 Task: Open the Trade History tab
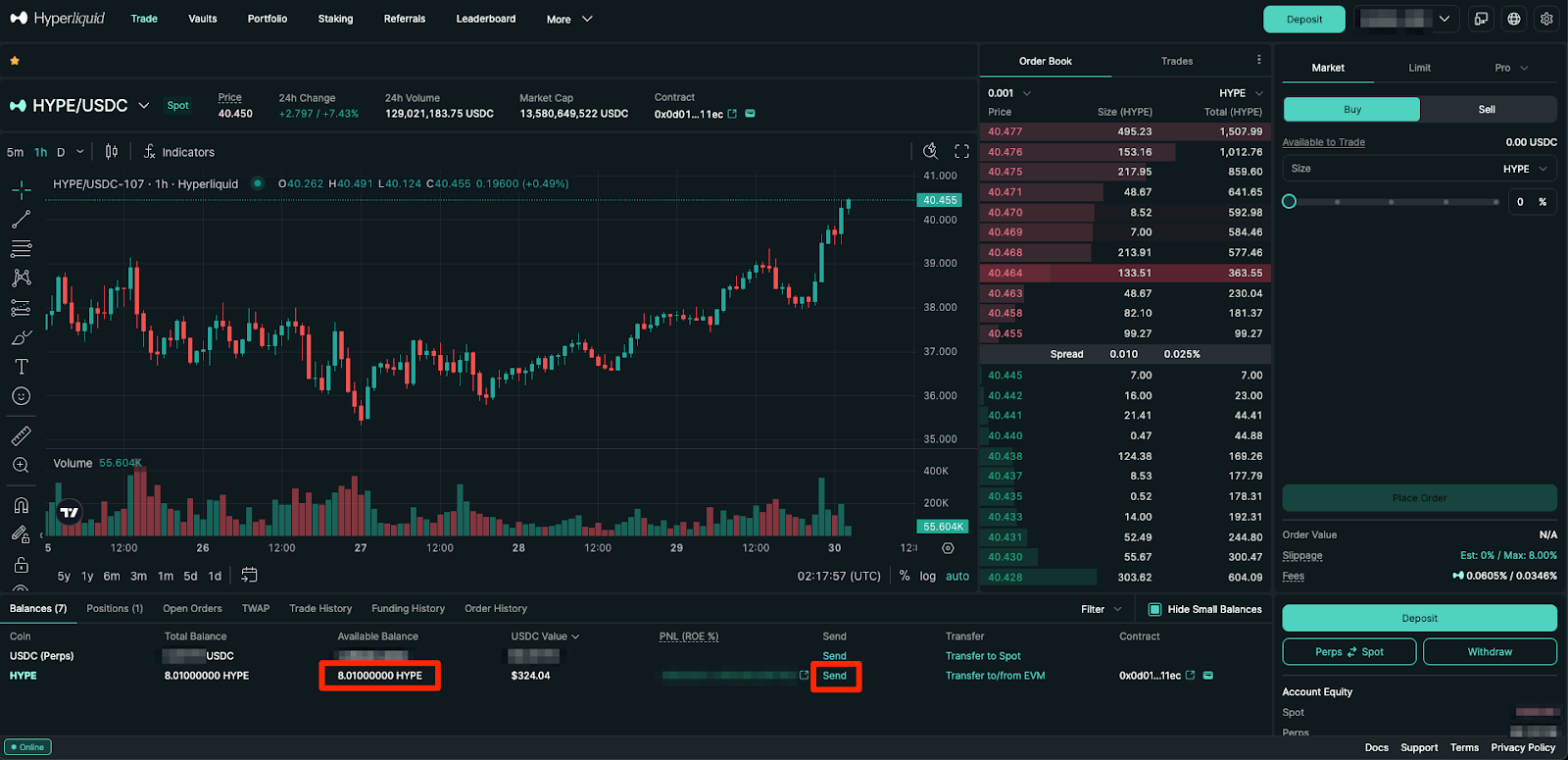(320, 608)
